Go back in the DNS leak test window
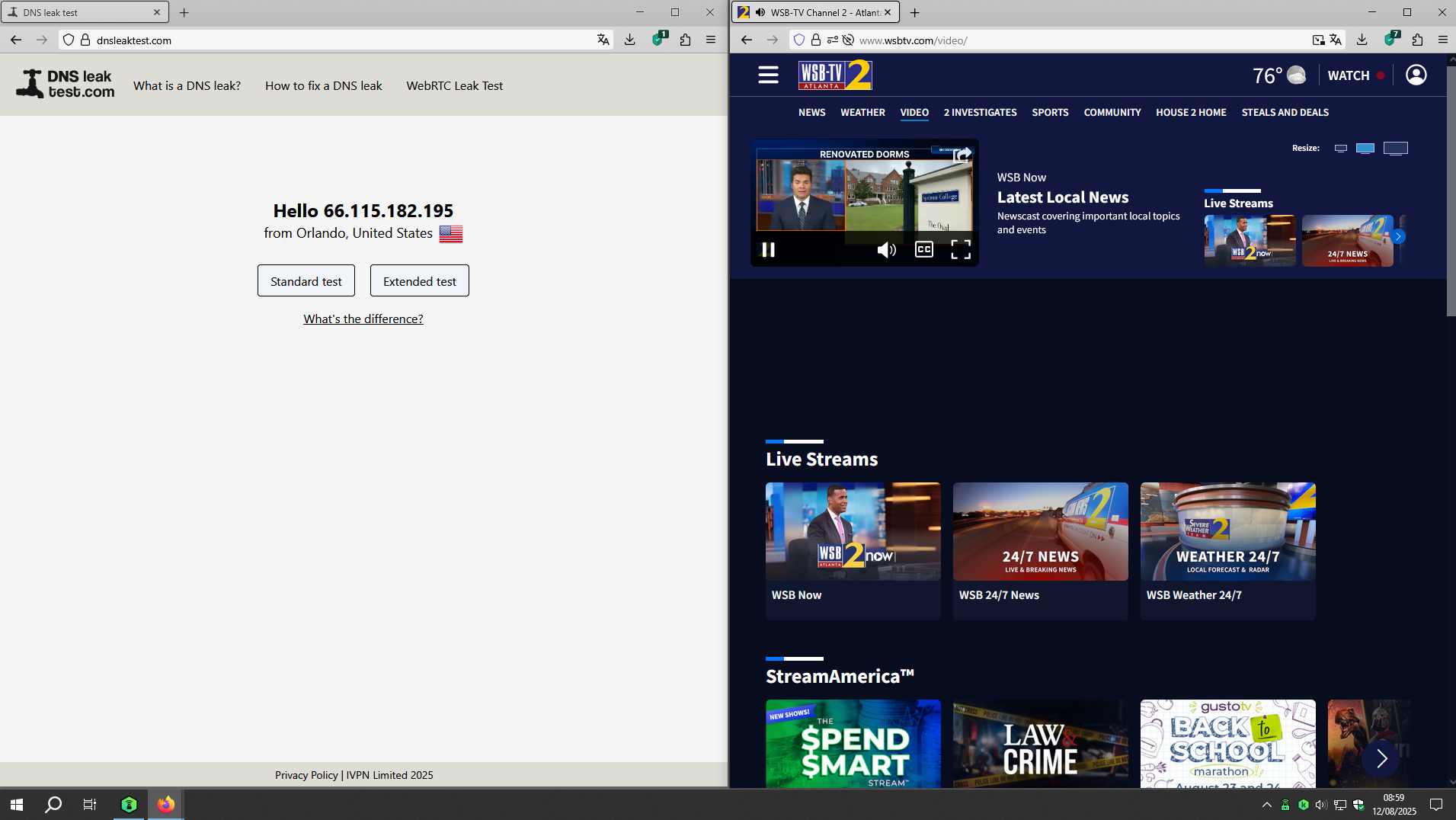The image size is (1456, 820). tap(16, 40)
